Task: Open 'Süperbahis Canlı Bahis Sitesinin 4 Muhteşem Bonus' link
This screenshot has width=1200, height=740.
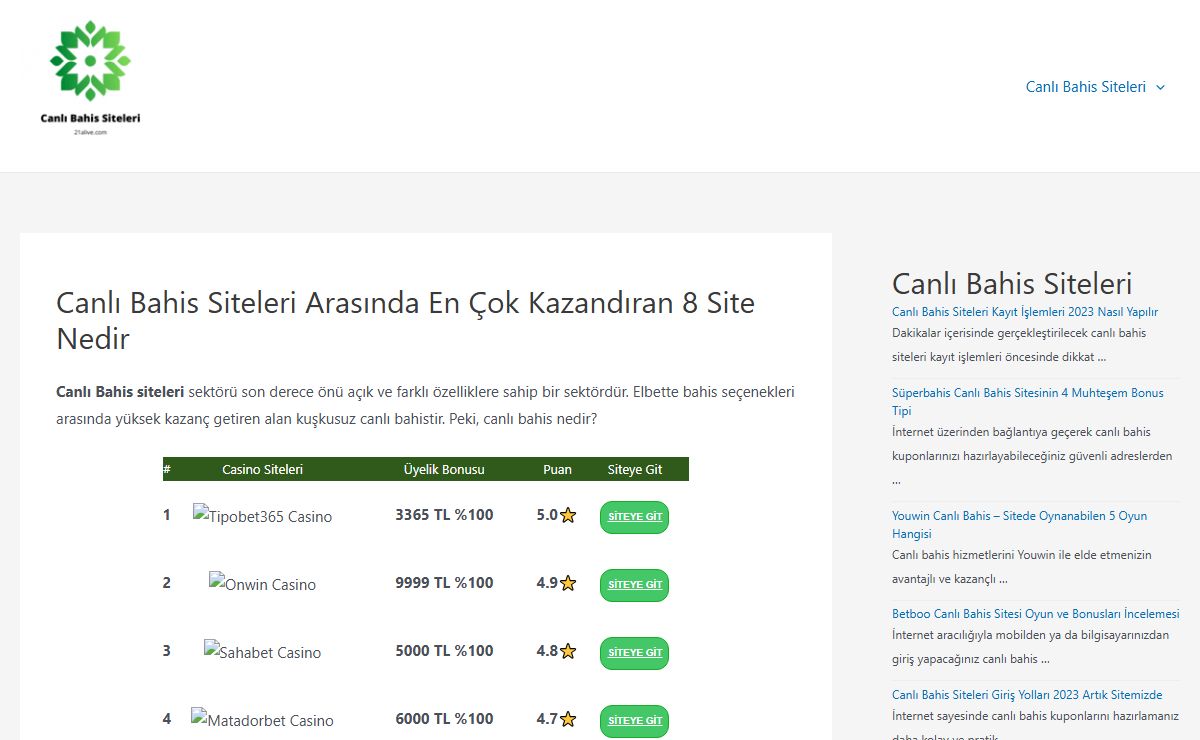Action: tap(1028, 402)
